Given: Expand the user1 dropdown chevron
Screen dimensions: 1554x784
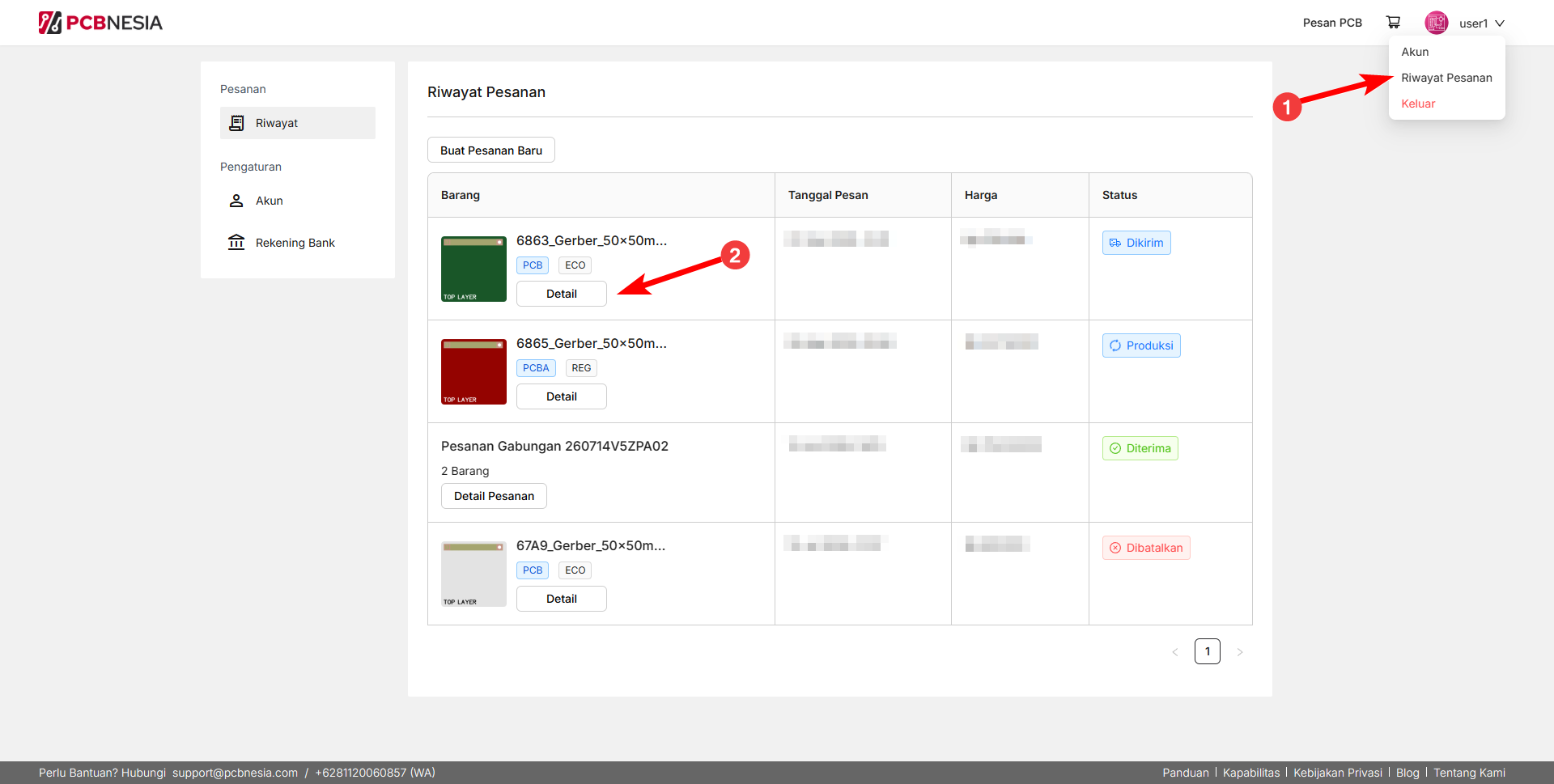Looking at the screenshot, I should point(1500,23).
